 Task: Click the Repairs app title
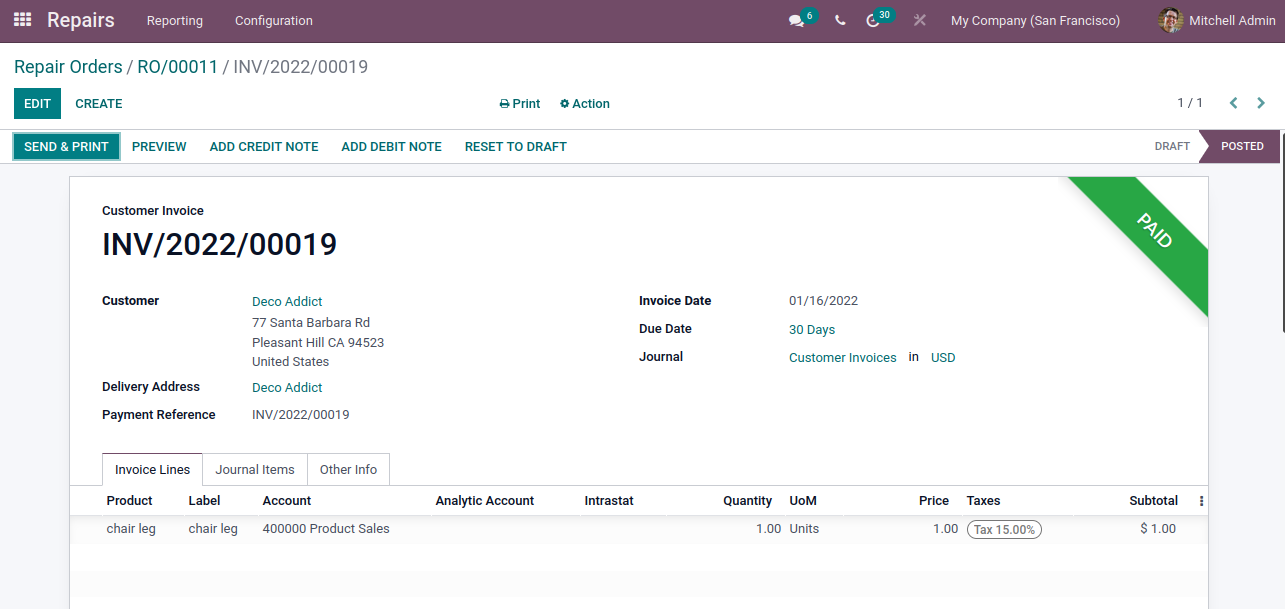click(x=81, y=20)
